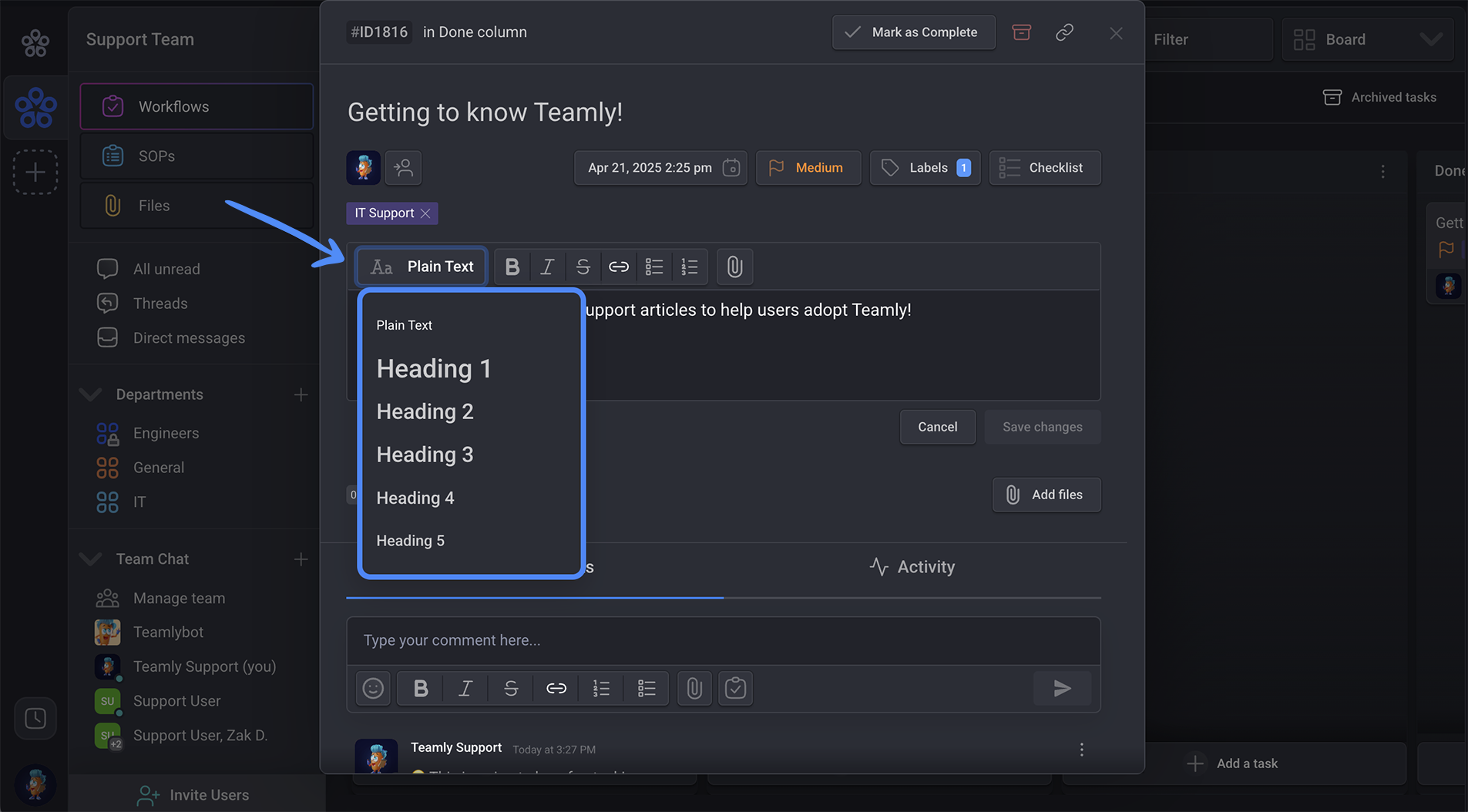Open the Engineers department
This screenshot has height=812, width=1468.
click(166, 433)
